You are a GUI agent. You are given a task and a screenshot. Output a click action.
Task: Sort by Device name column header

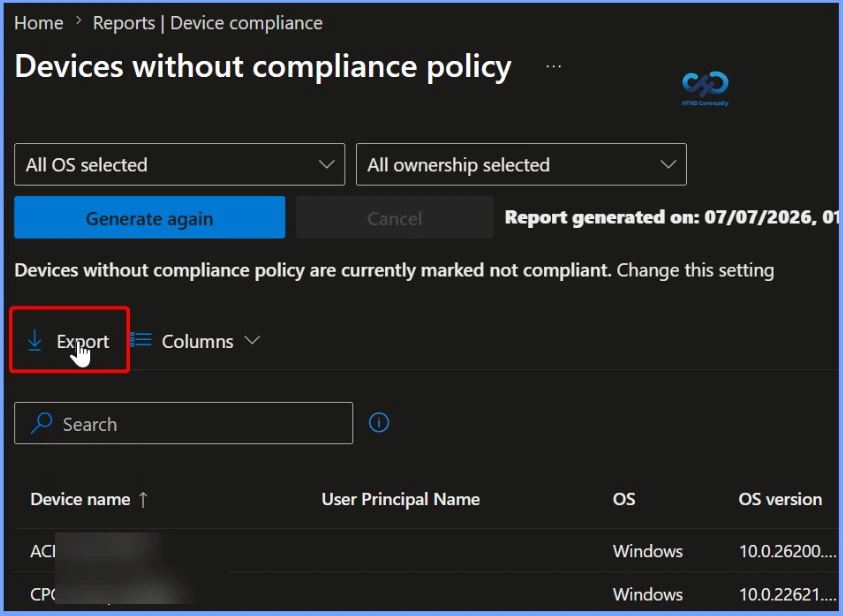point(80,499)
